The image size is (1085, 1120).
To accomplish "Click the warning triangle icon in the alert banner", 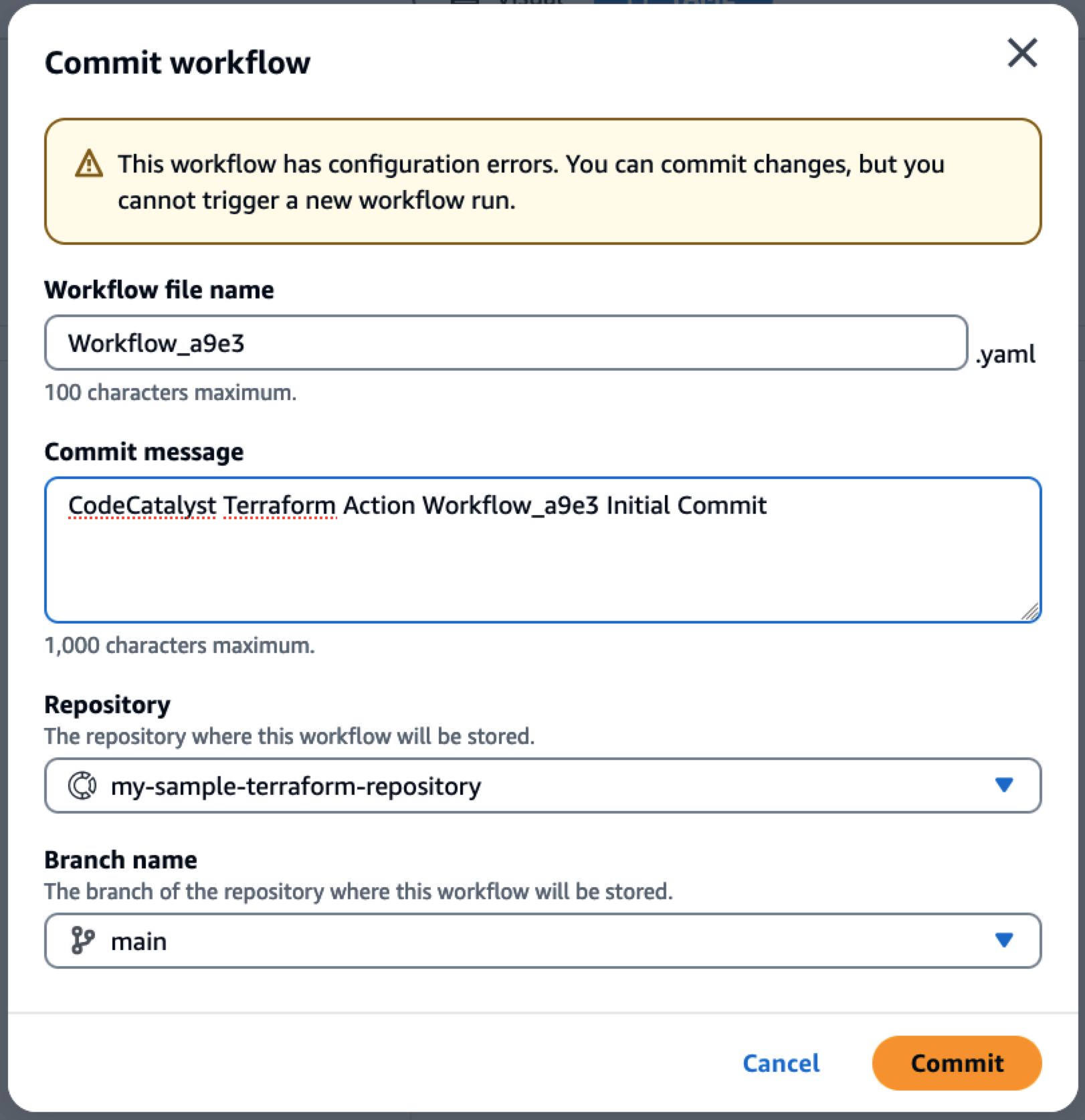I will [x=88, y=165].
